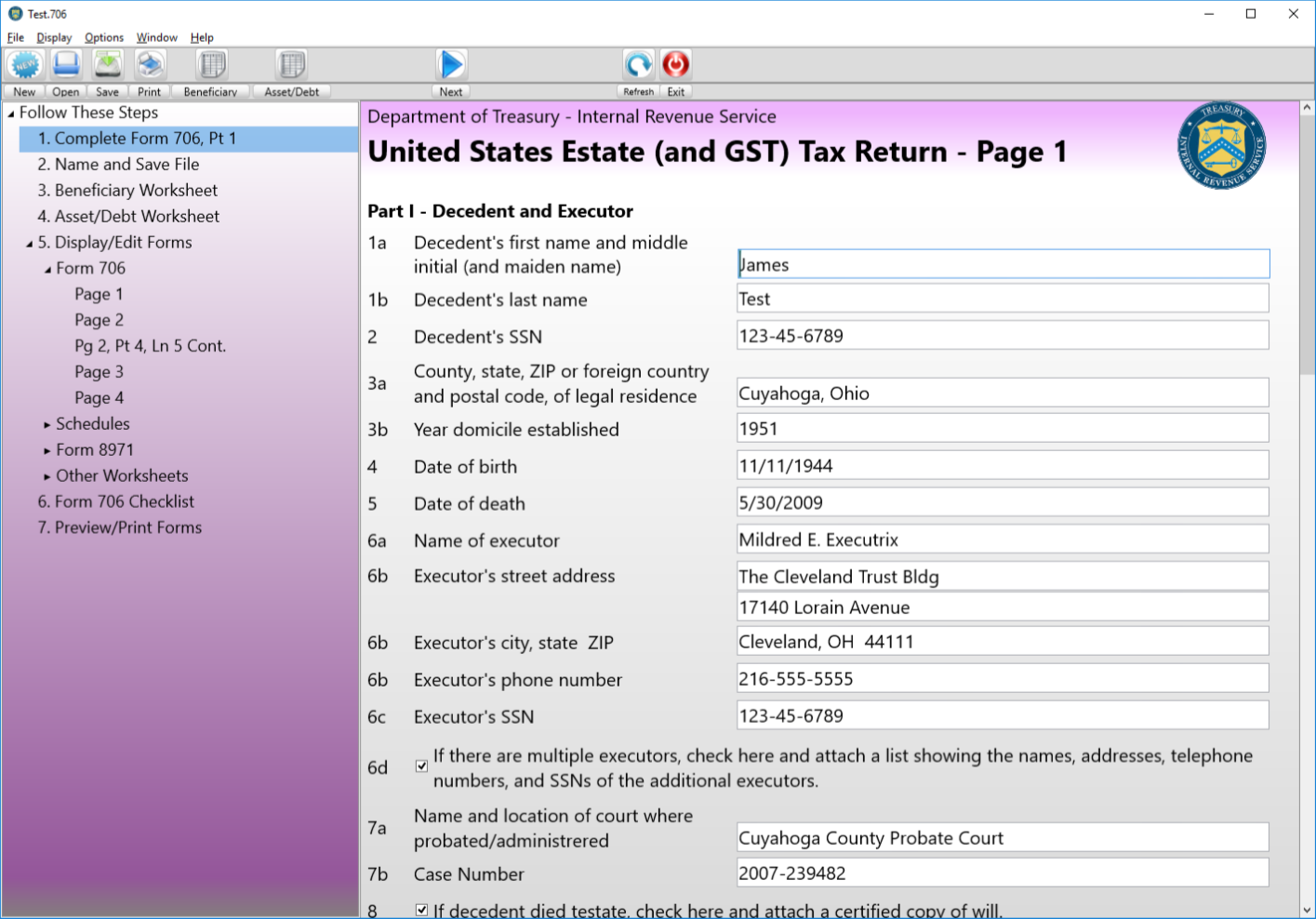This screenshot has width=1316, height=919.
Task: Select 3. Beneficiary Worksheet step
Action: coord(127,191)
